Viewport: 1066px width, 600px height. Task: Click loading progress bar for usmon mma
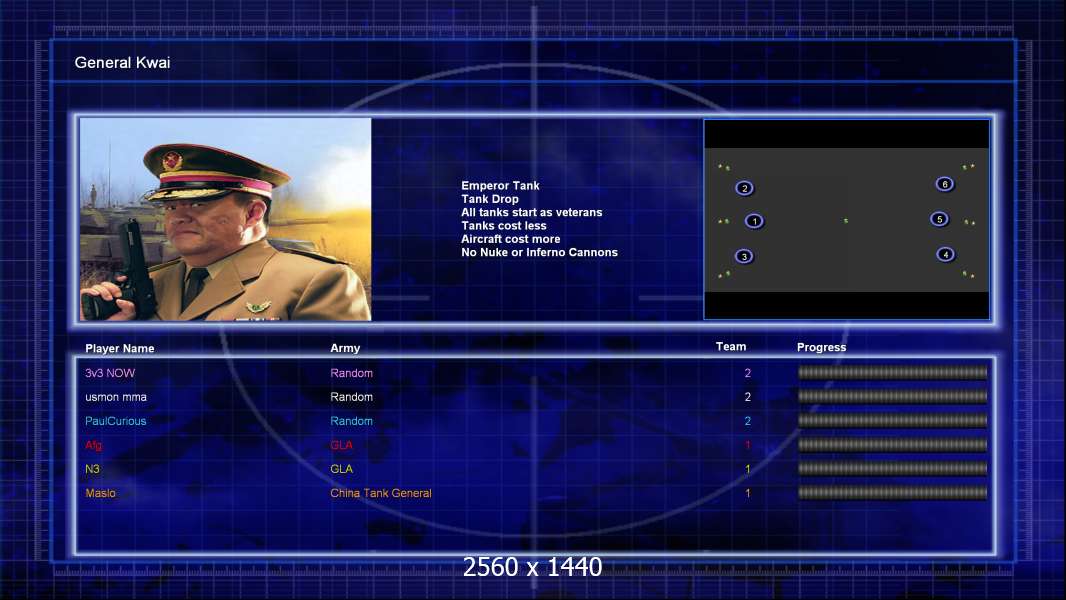pos(893,396)
